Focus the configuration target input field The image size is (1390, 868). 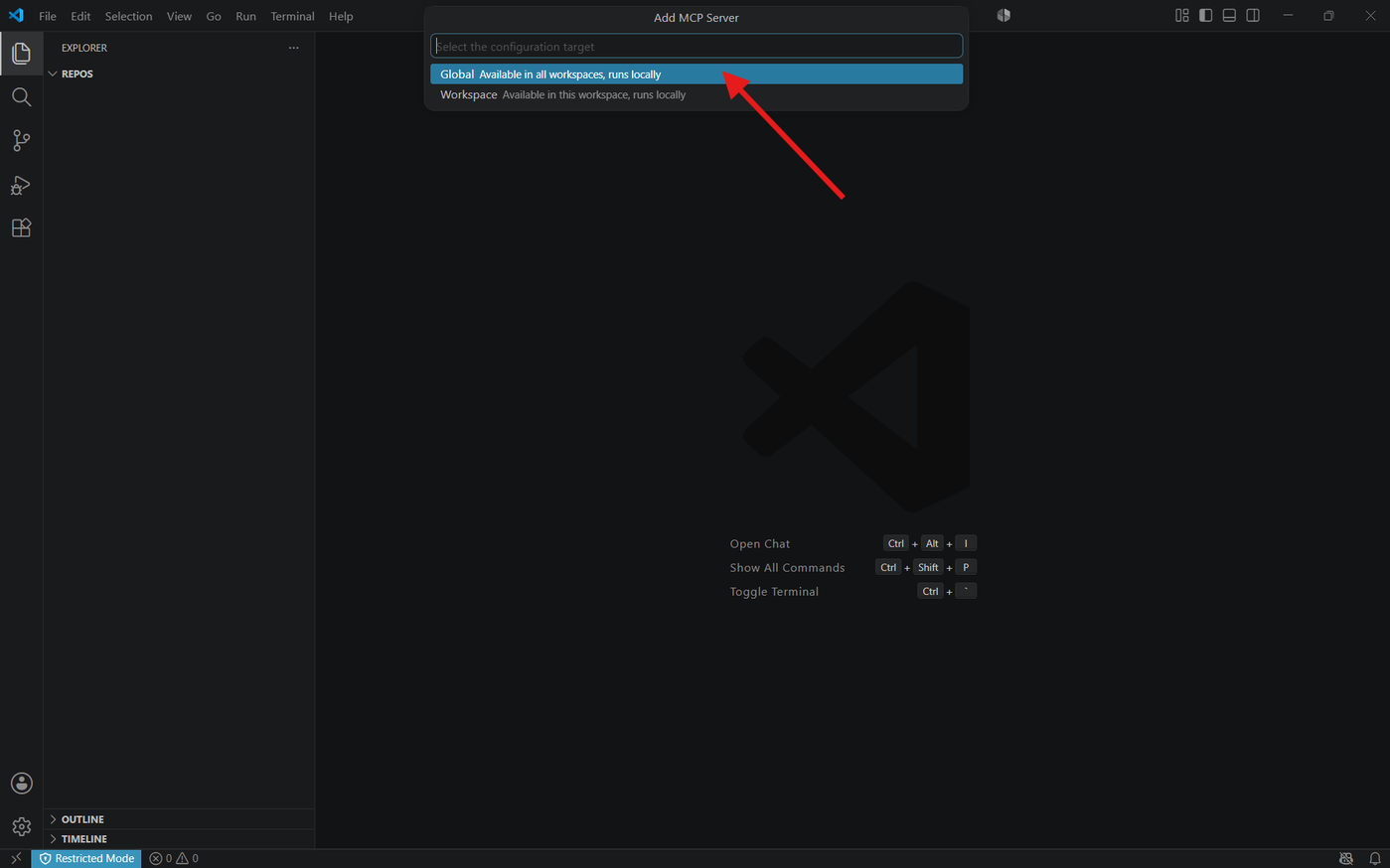click(696, 47)
